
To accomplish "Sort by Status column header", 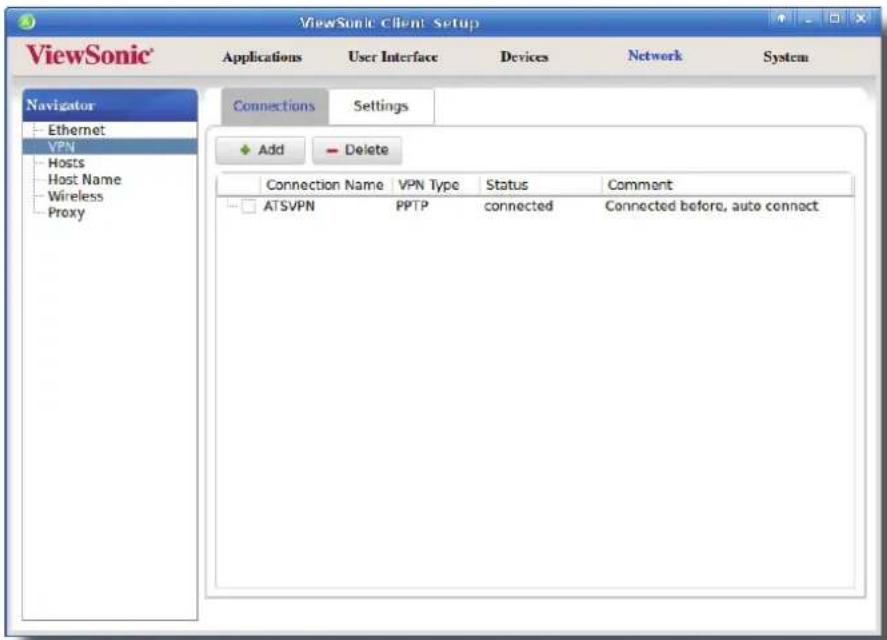I will [x=540, y=185].
